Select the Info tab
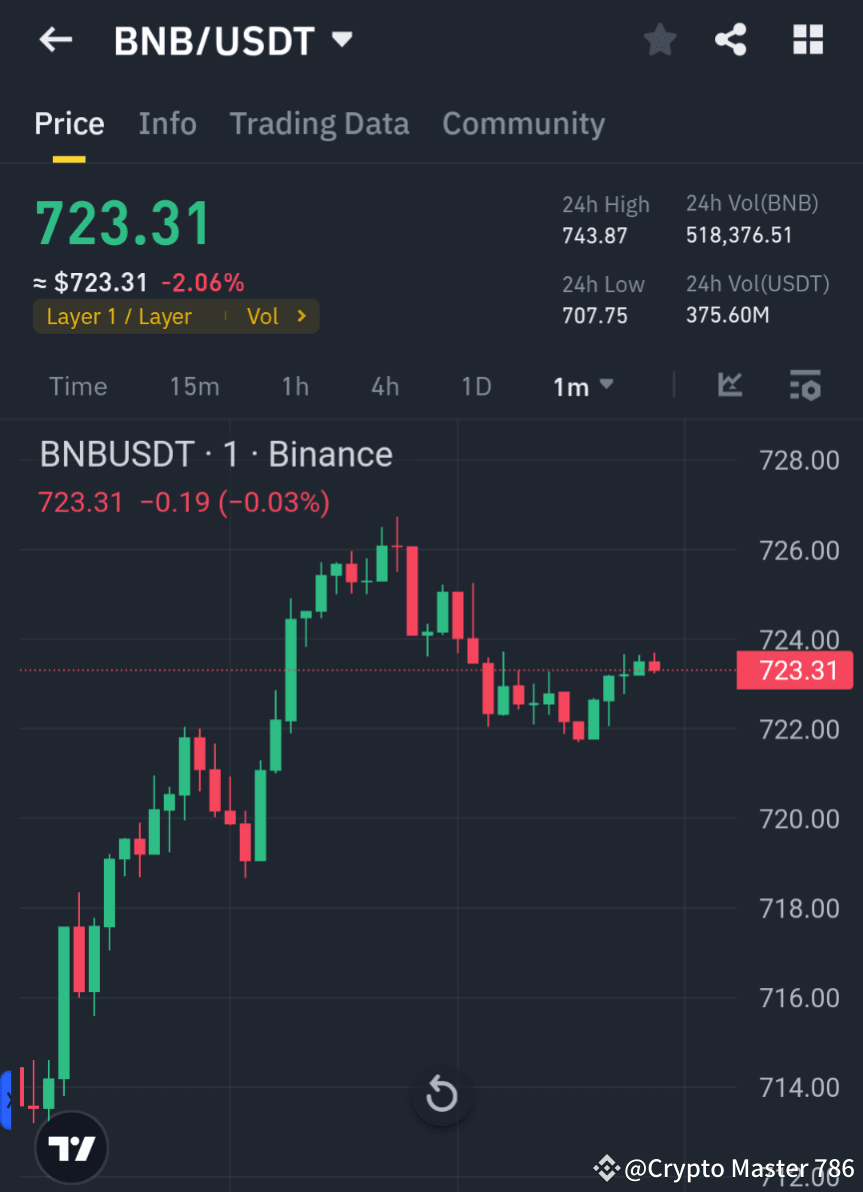 [x=167, y=123]
